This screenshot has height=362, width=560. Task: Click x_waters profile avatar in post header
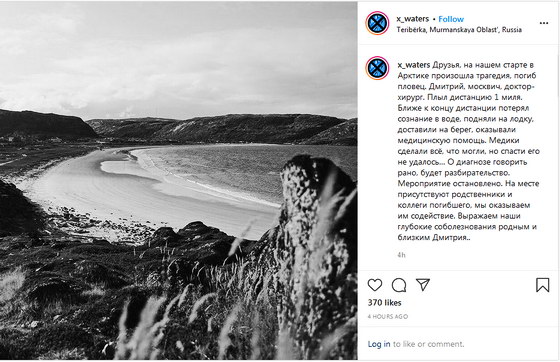click(377, 24)
